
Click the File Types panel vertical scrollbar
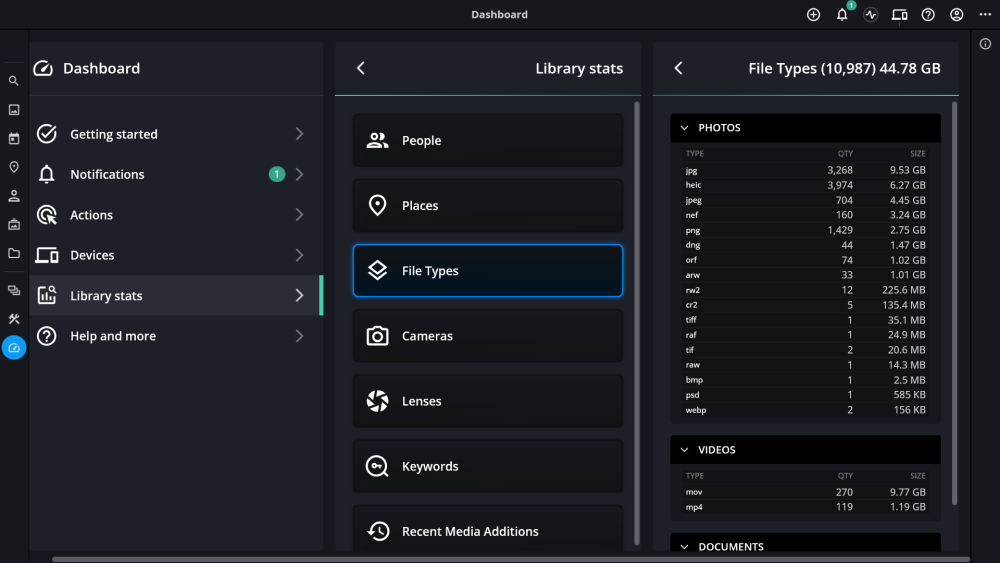(955, 300)
